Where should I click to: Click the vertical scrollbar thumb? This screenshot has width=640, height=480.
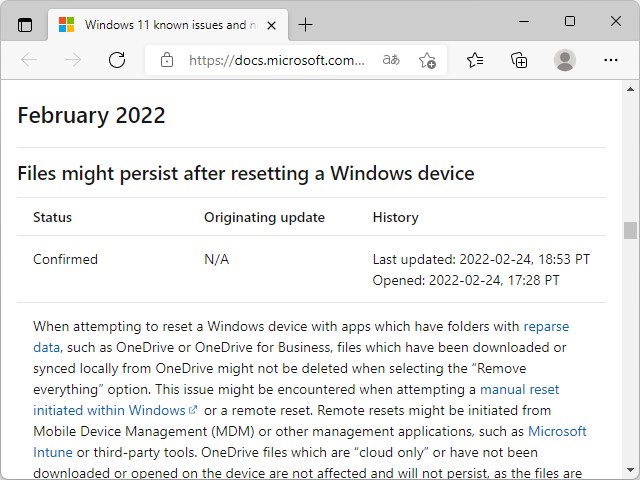(x=630, y=230)
